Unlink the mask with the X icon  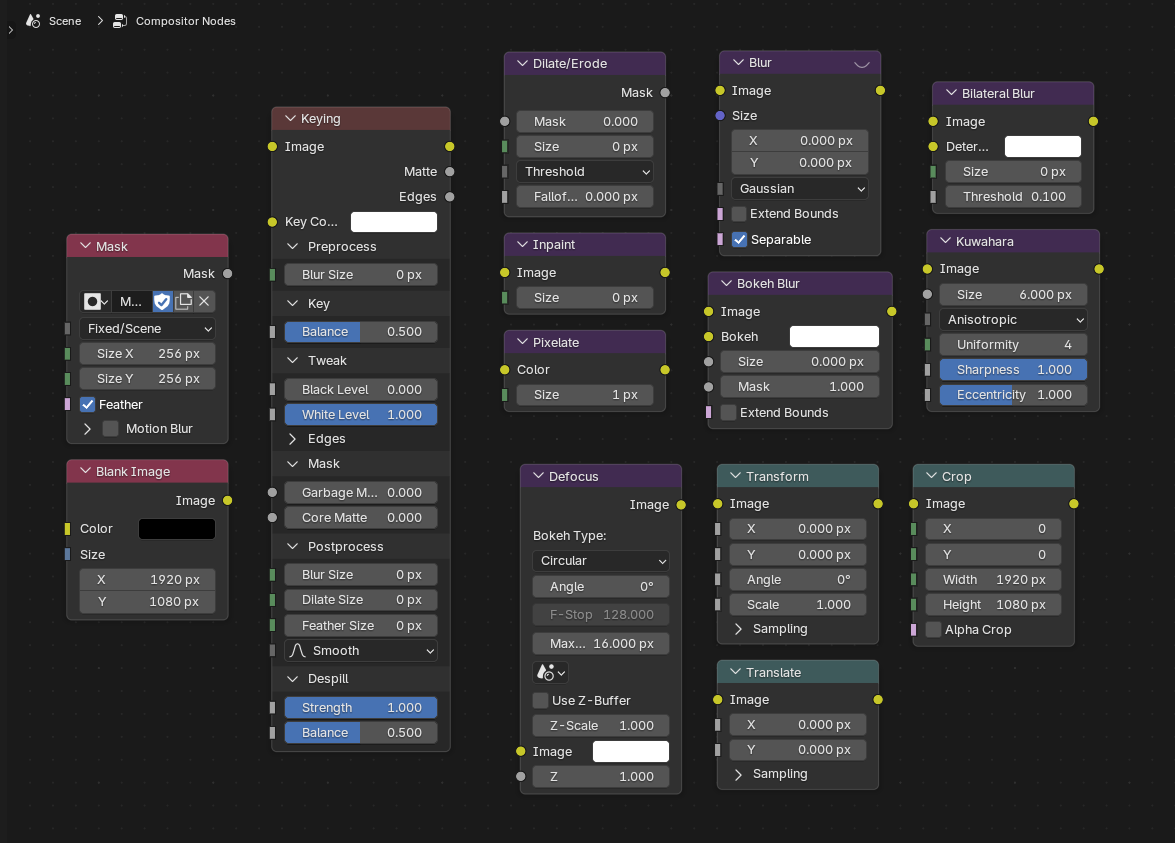[204, 301]
